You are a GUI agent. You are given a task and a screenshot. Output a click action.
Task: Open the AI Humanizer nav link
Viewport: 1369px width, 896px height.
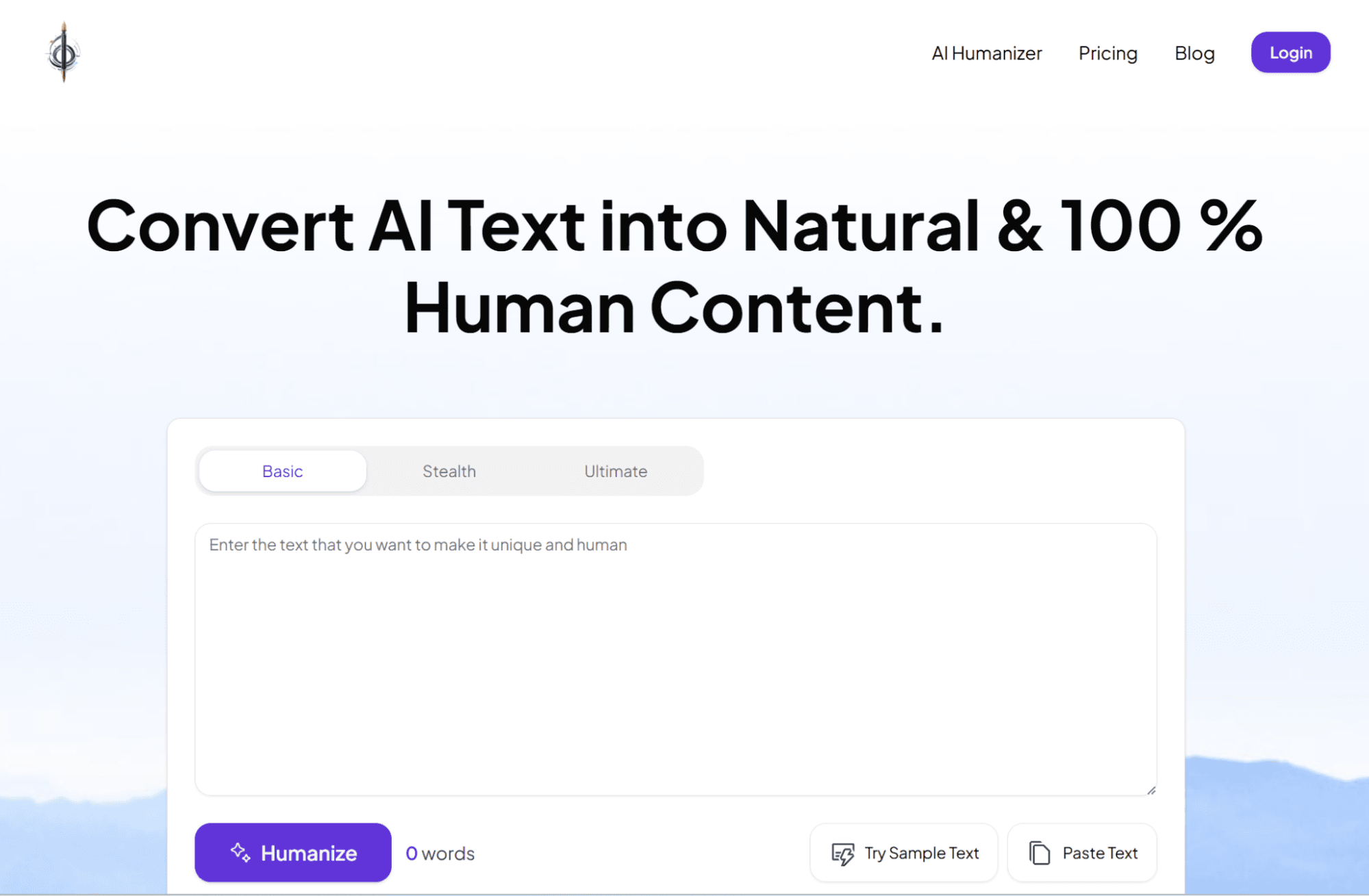click(986, 53)
